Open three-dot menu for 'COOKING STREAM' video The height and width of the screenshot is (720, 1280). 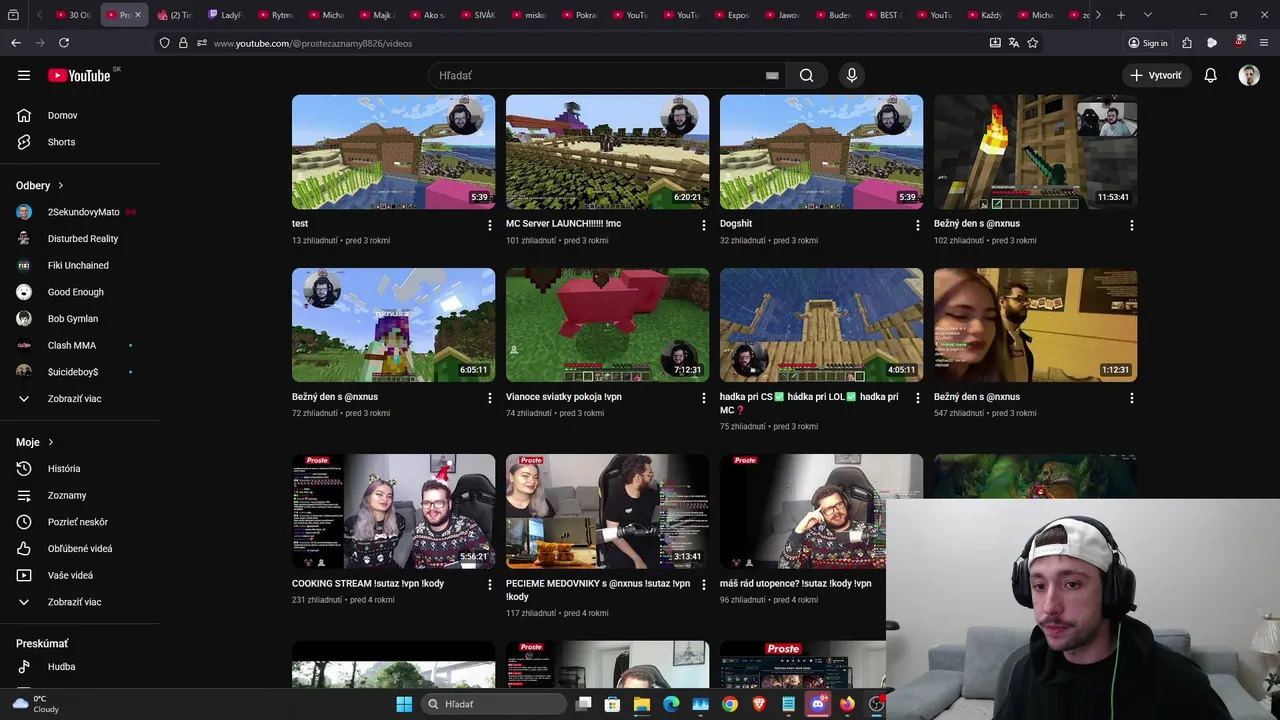(489, 584)
